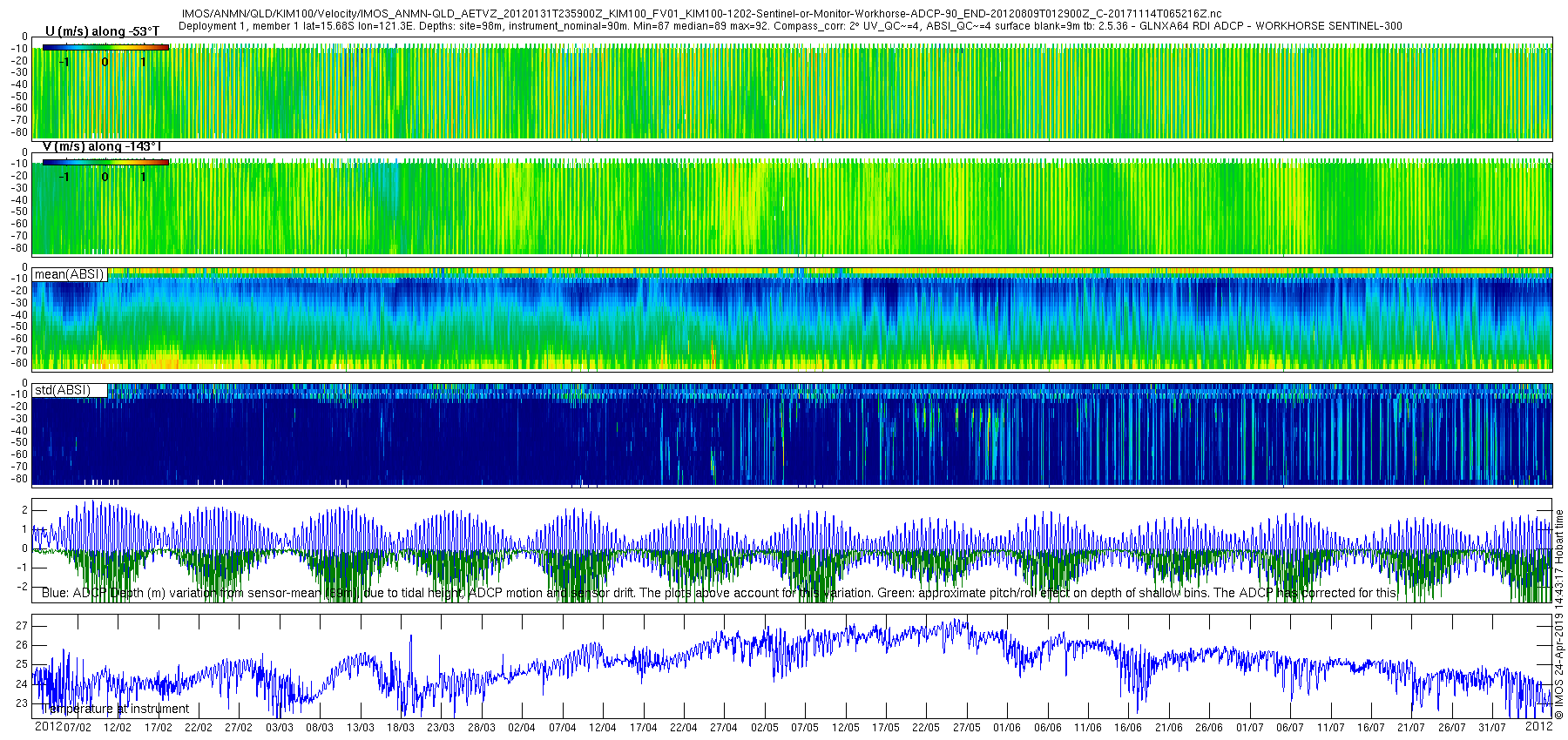The image size is (1568, 740).
Task: Click the '07/05' date tick label
Action: click(805, 727)
